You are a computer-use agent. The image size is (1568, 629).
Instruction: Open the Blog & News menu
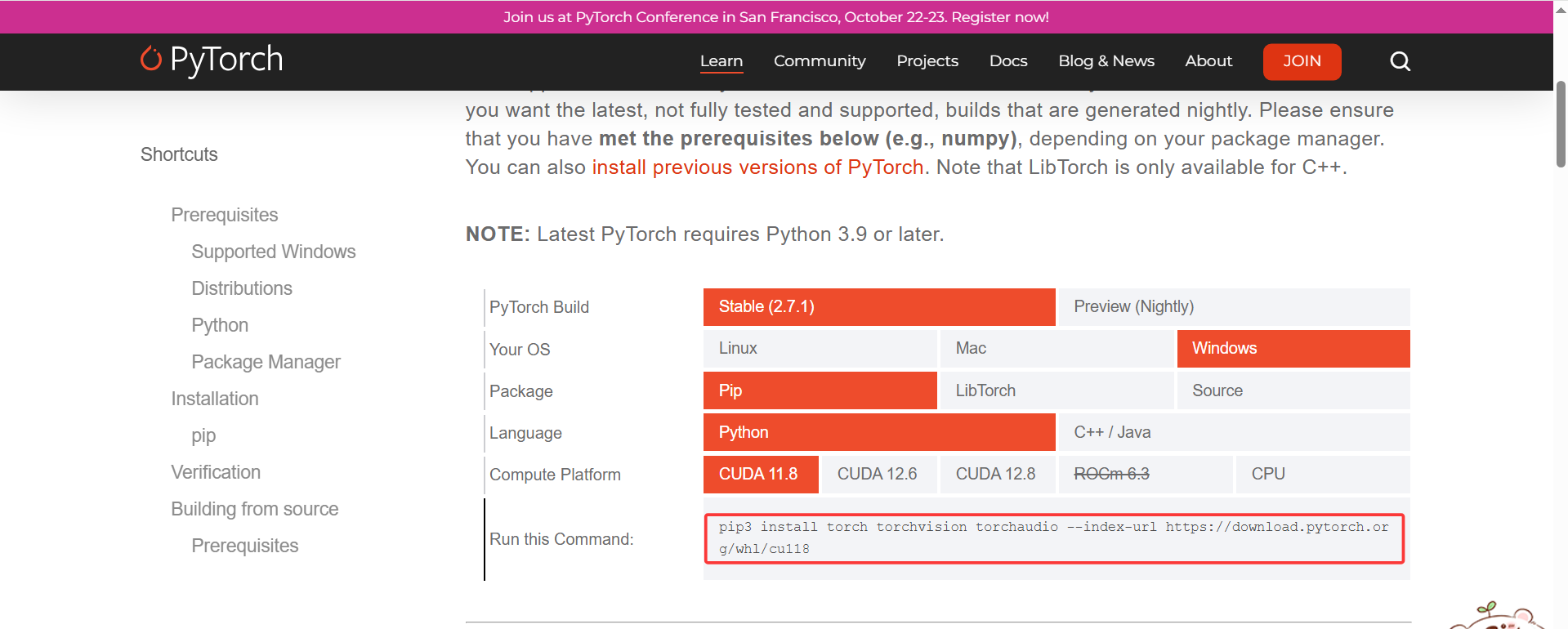point(1106,61)
